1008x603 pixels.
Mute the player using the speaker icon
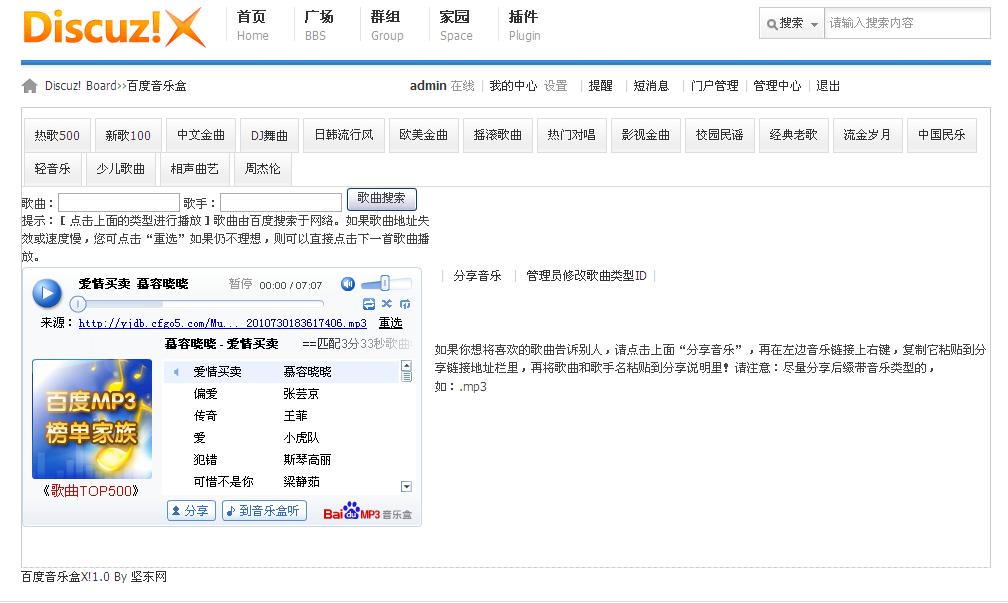[x=348, y=284]
